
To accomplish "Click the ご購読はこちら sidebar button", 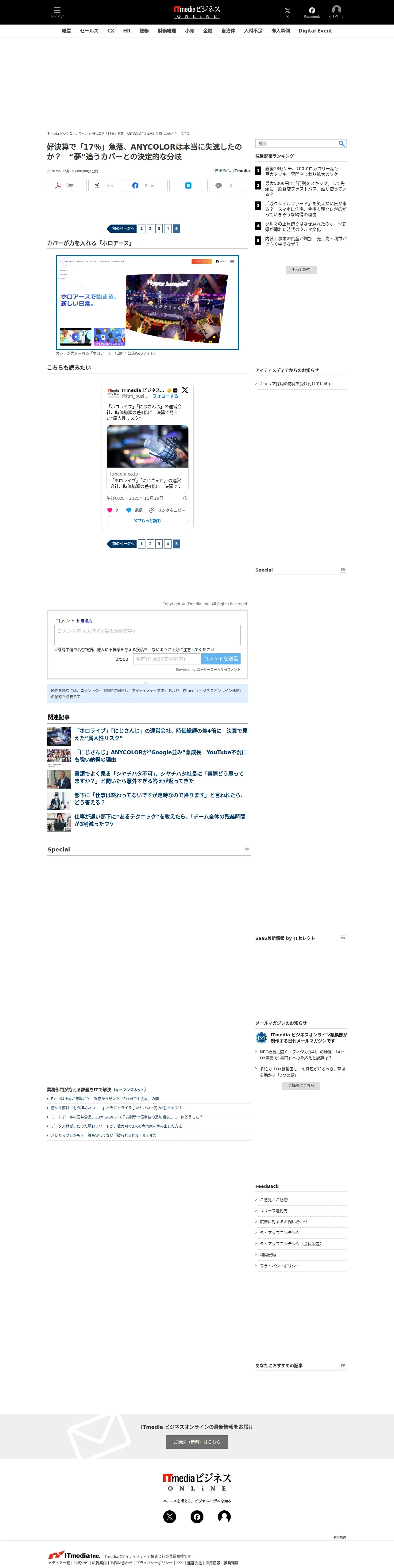I will (301, 1085).
